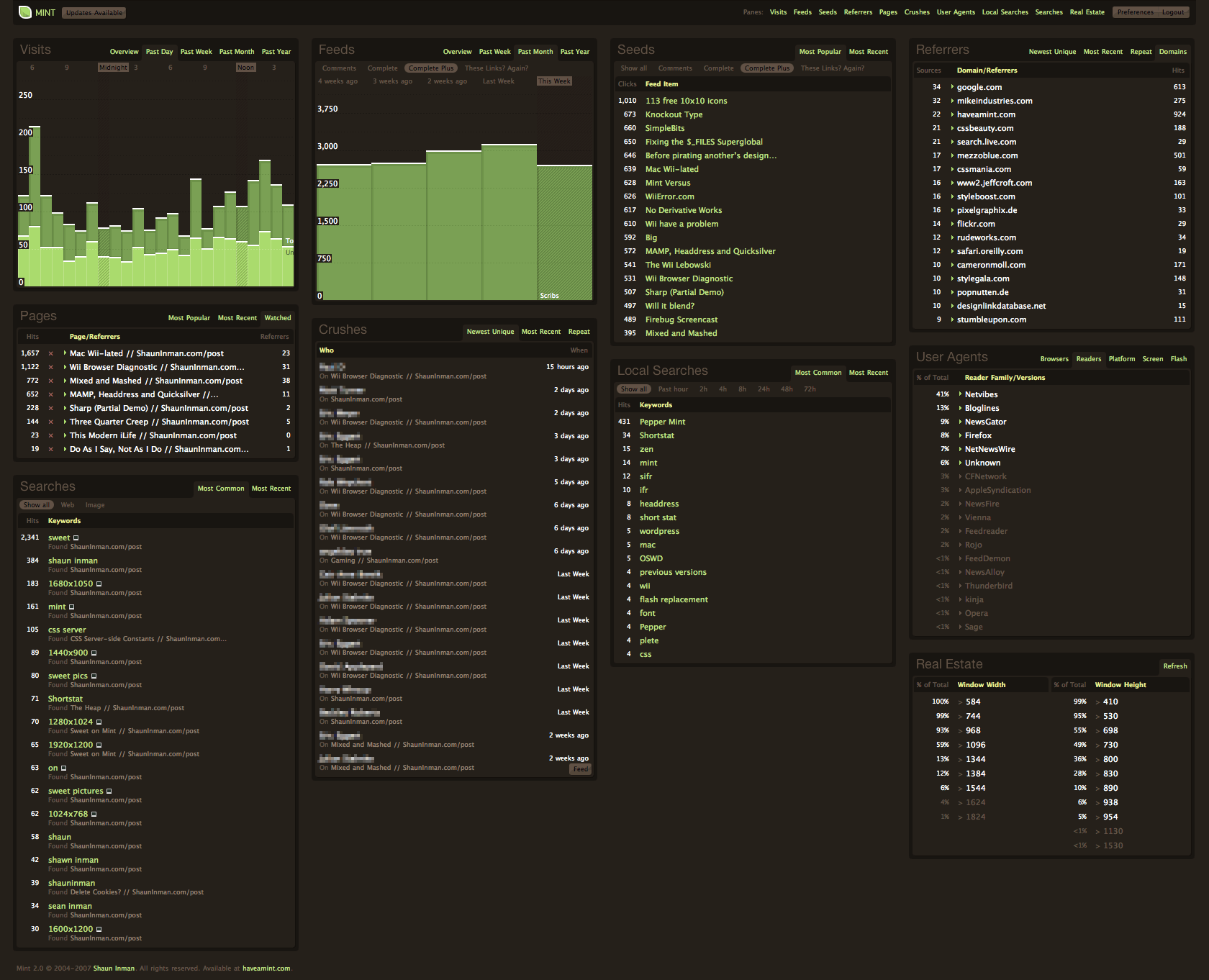
Task: Remove Wii Browser Diagnostic from watched pages
Action: (50, 367)
